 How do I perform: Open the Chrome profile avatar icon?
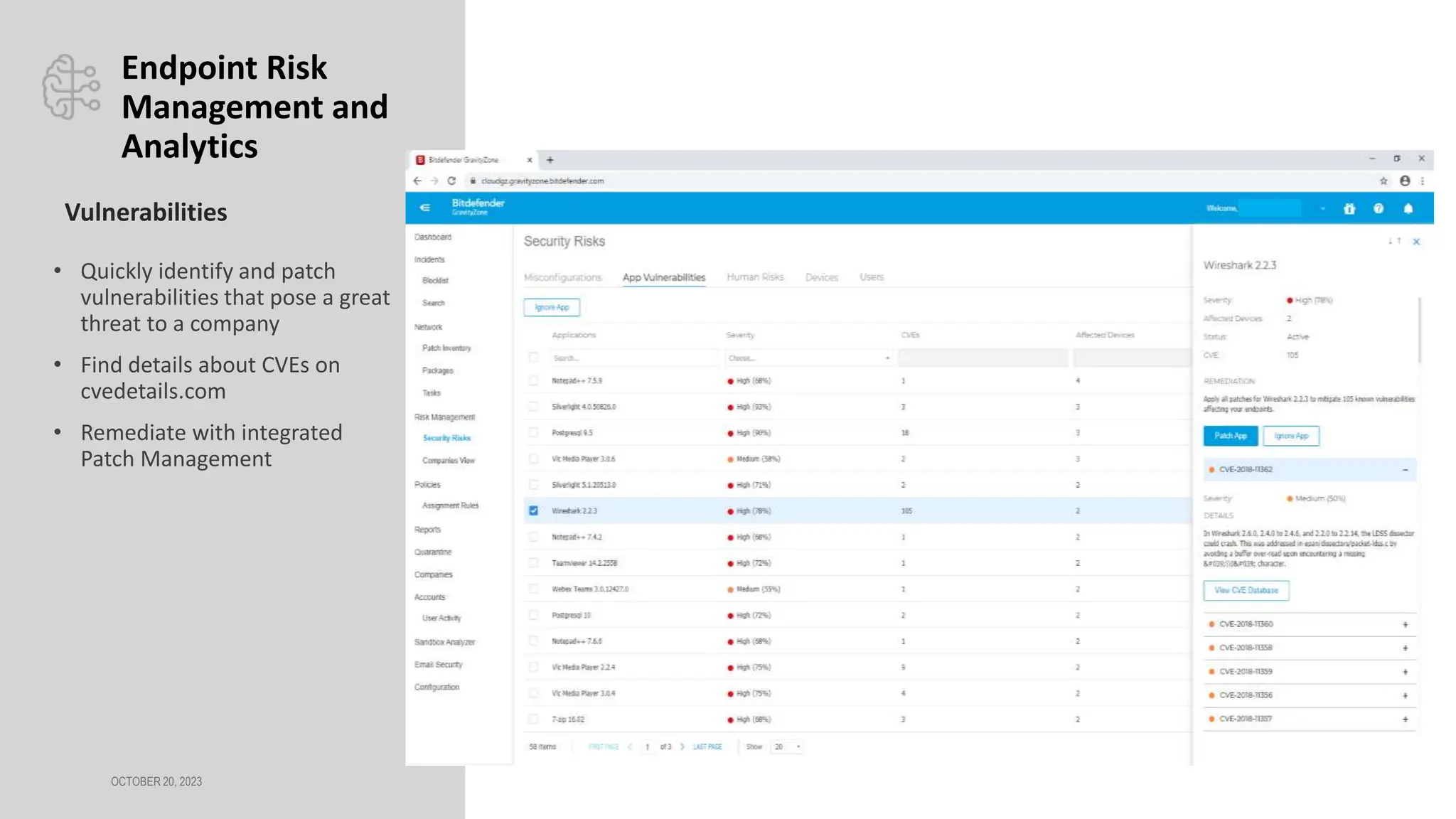1405,181
